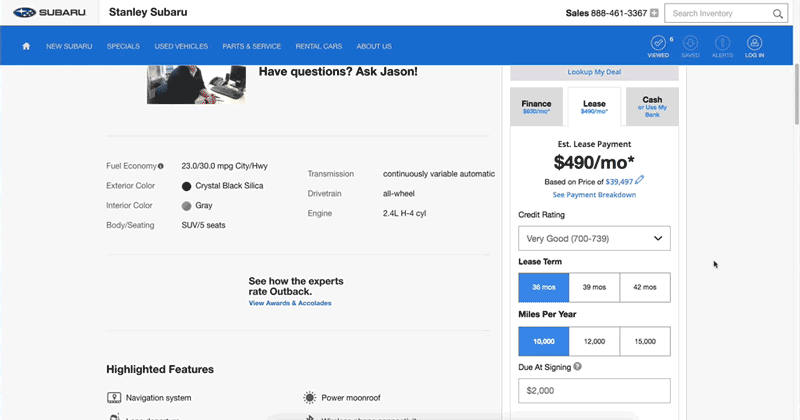800x420 pixels.
Task: Choose 10,000 miles per year
Action: 544,341
